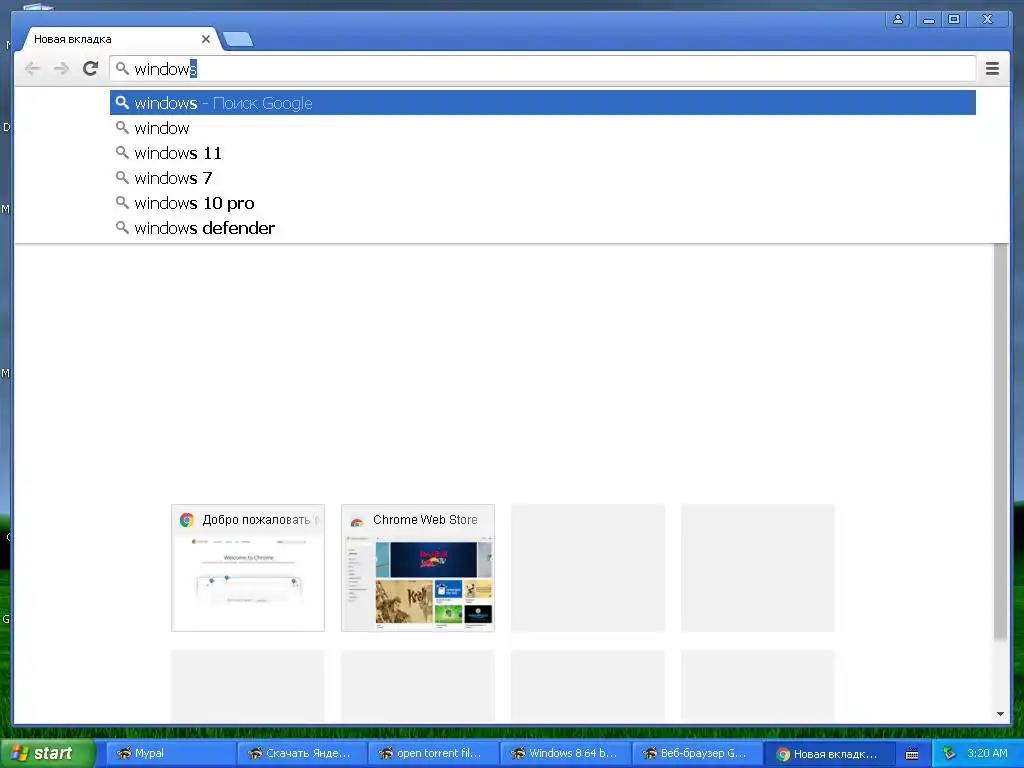Viewport: 1024px width, 768px height.
Task: Click the 3:20 AM taskbar clock
Action: (987, 753)
